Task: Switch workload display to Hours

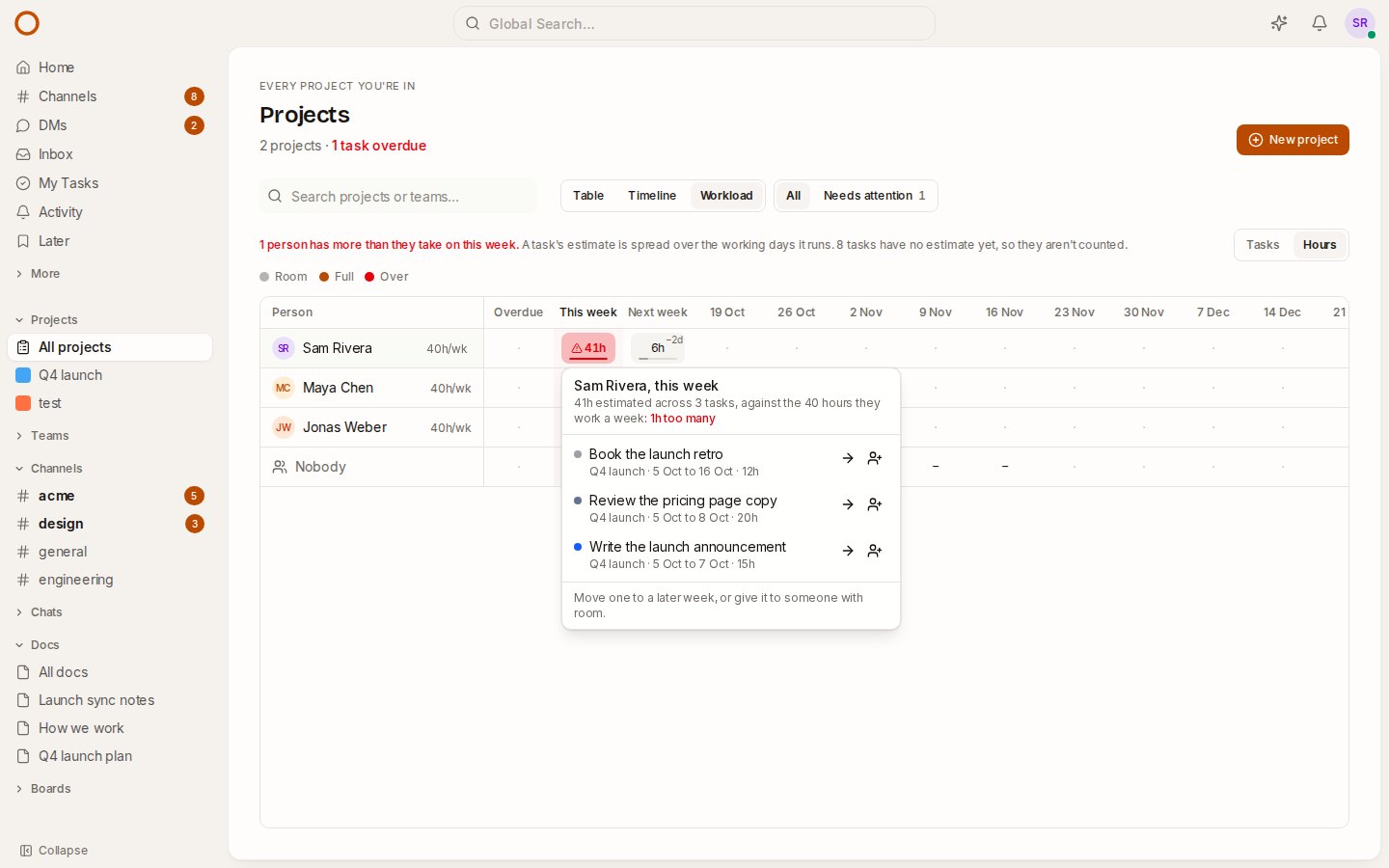Action: point(1320,245)
